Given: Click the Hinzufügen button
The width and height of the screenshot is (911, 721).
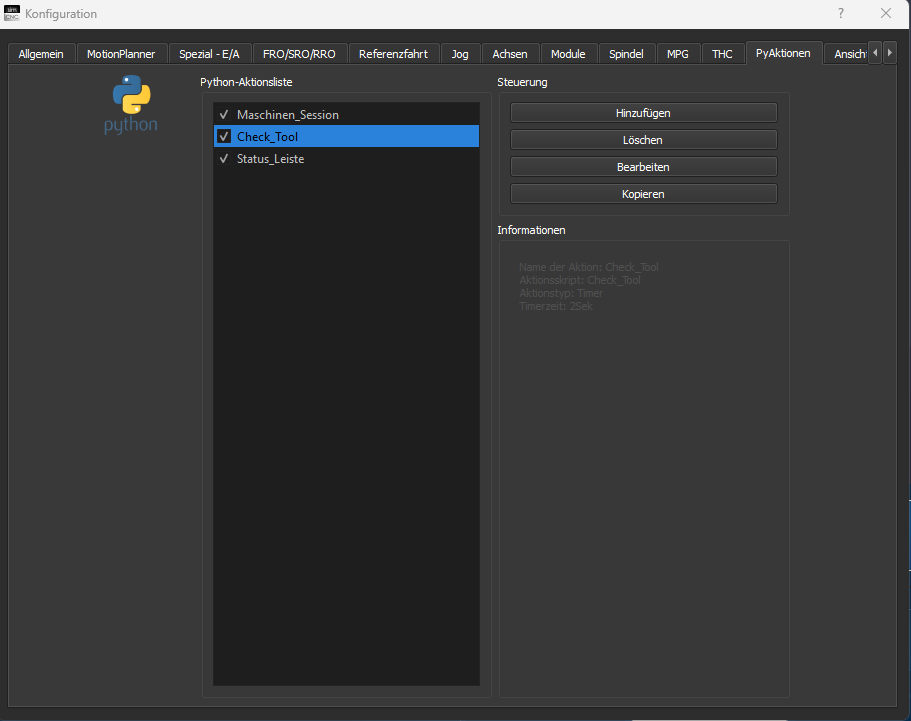Looking at the screenshot, I should tap(643, 113).
